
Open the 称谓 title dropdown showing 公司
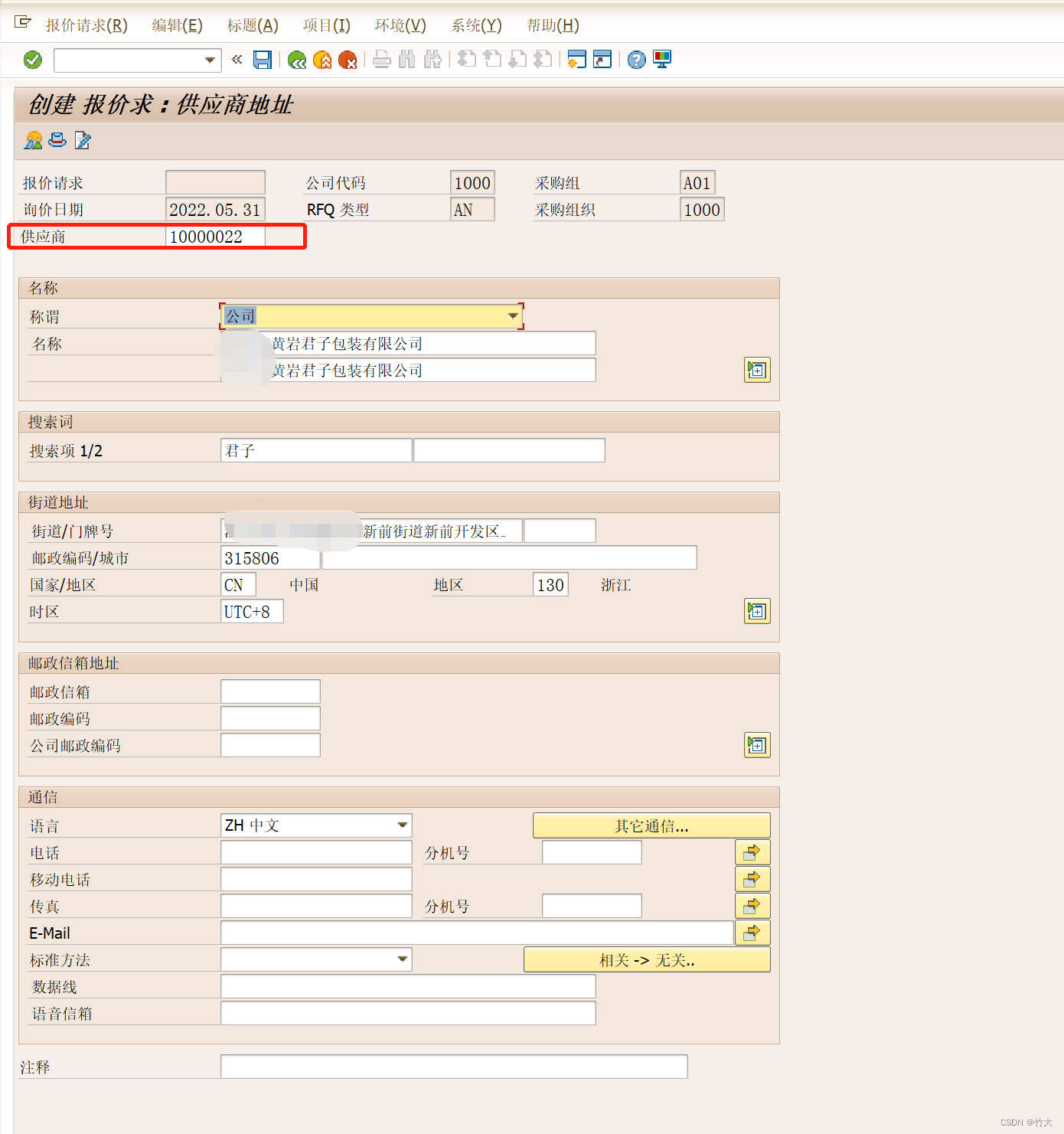tap(513, 316)
